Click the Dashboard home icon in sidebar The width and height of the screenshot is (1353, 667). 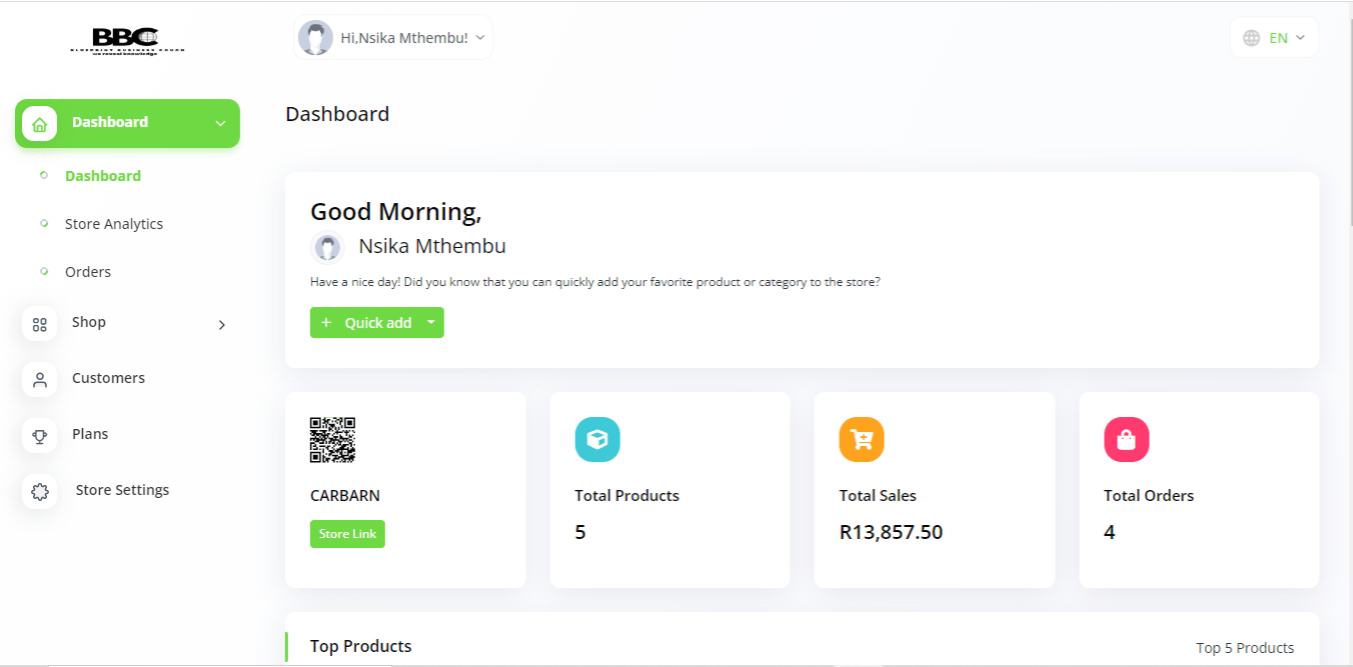pos(39,124)
